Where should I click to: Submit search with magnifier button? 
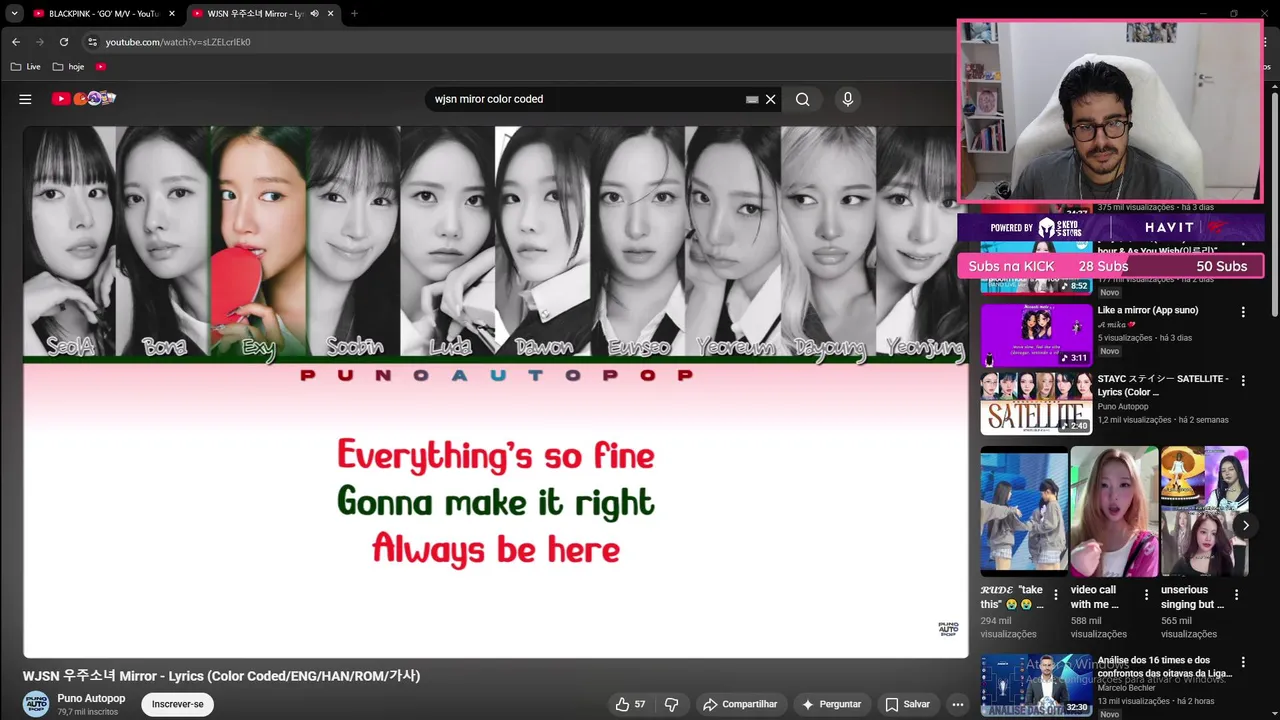click(802, 99)
